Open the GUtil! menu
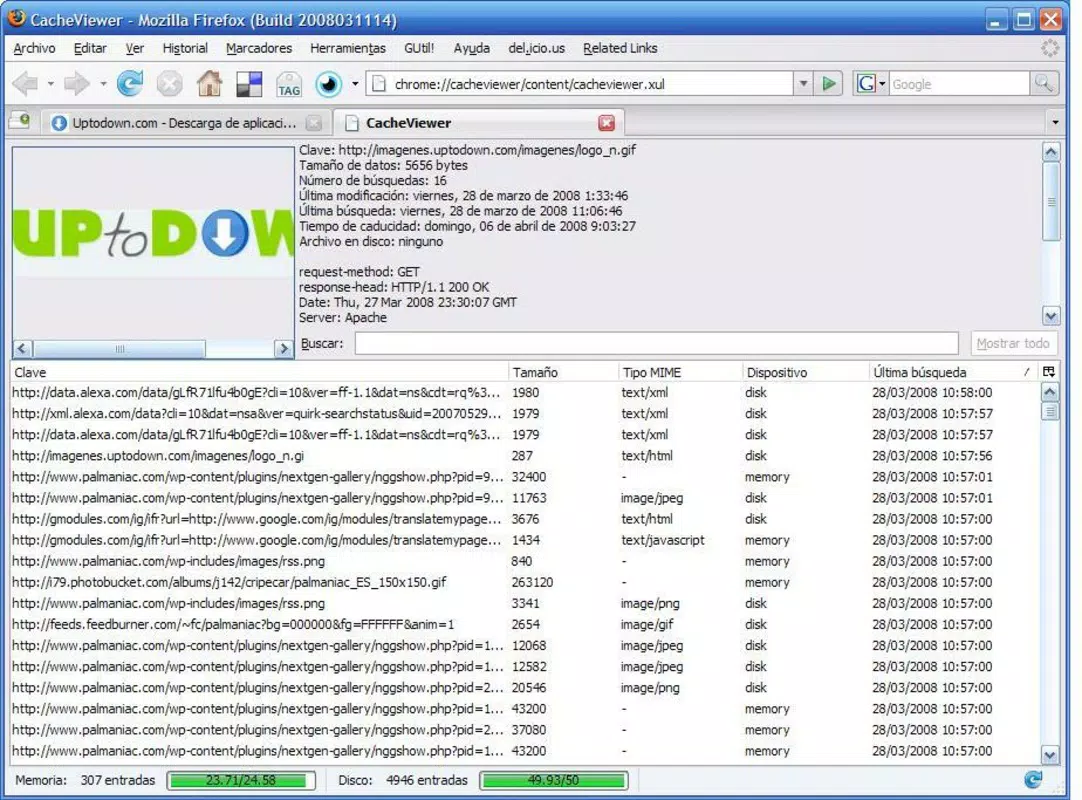This screenshot has width=1082, height=800. 419,48
